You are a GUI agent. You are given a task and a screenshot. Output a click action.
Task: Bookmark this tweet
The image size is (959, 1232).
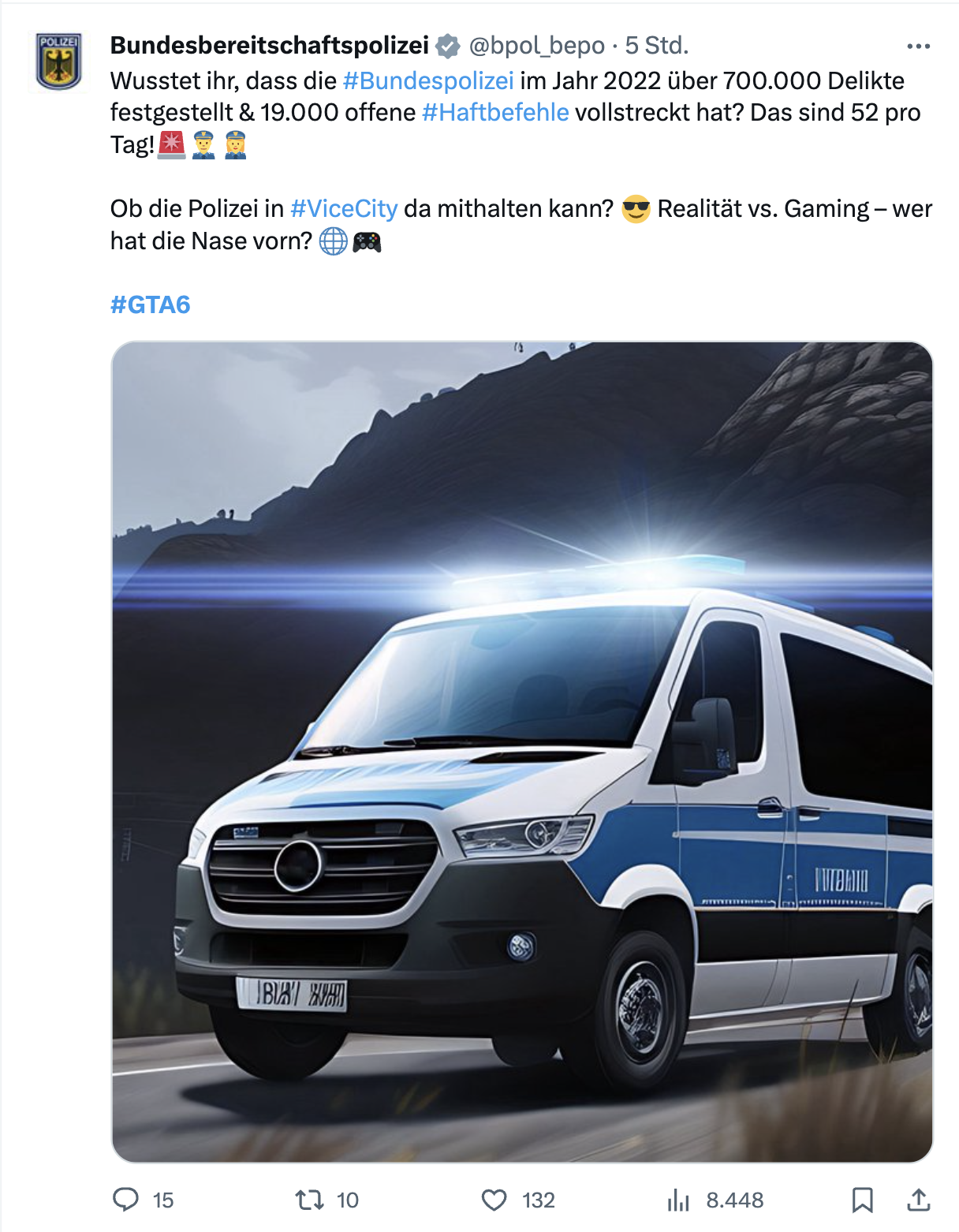862,1200
